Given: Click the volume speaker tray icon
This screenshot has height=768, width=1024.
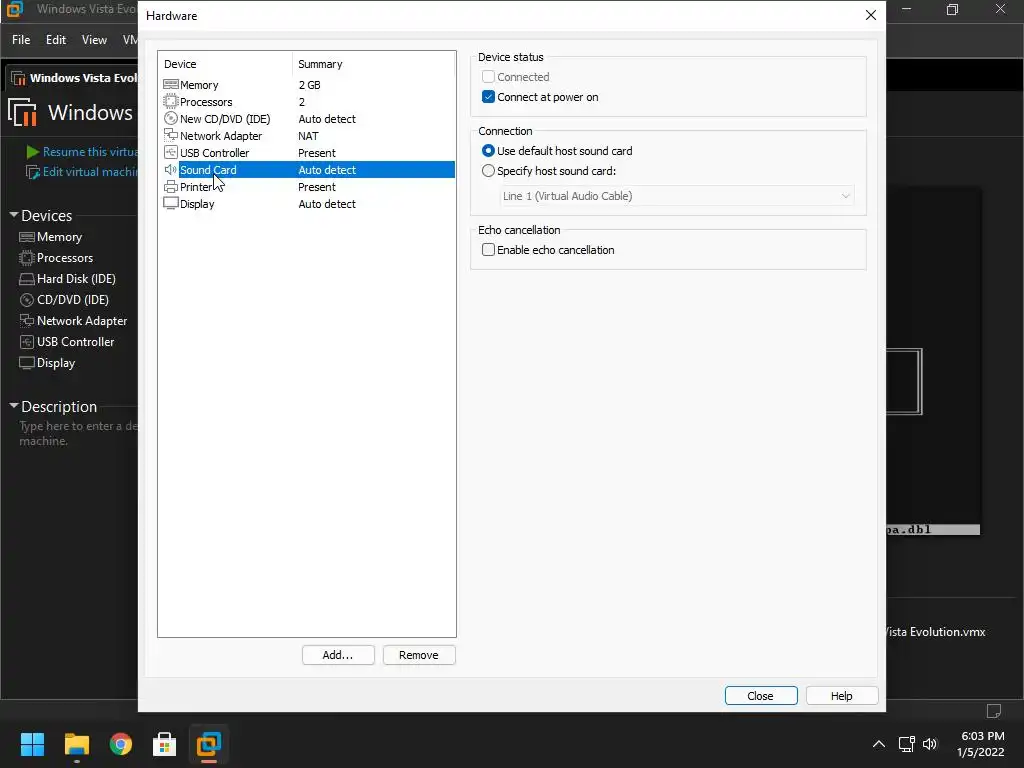Looking at the screenshot, I should [929, 744].
